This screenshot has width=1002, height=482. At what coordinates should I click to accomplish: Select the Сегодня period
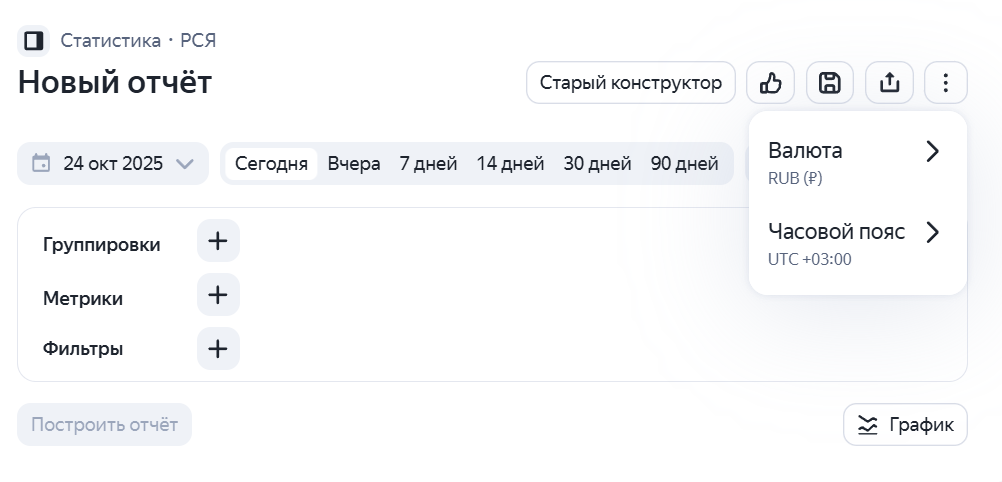(x=271, y=164)
